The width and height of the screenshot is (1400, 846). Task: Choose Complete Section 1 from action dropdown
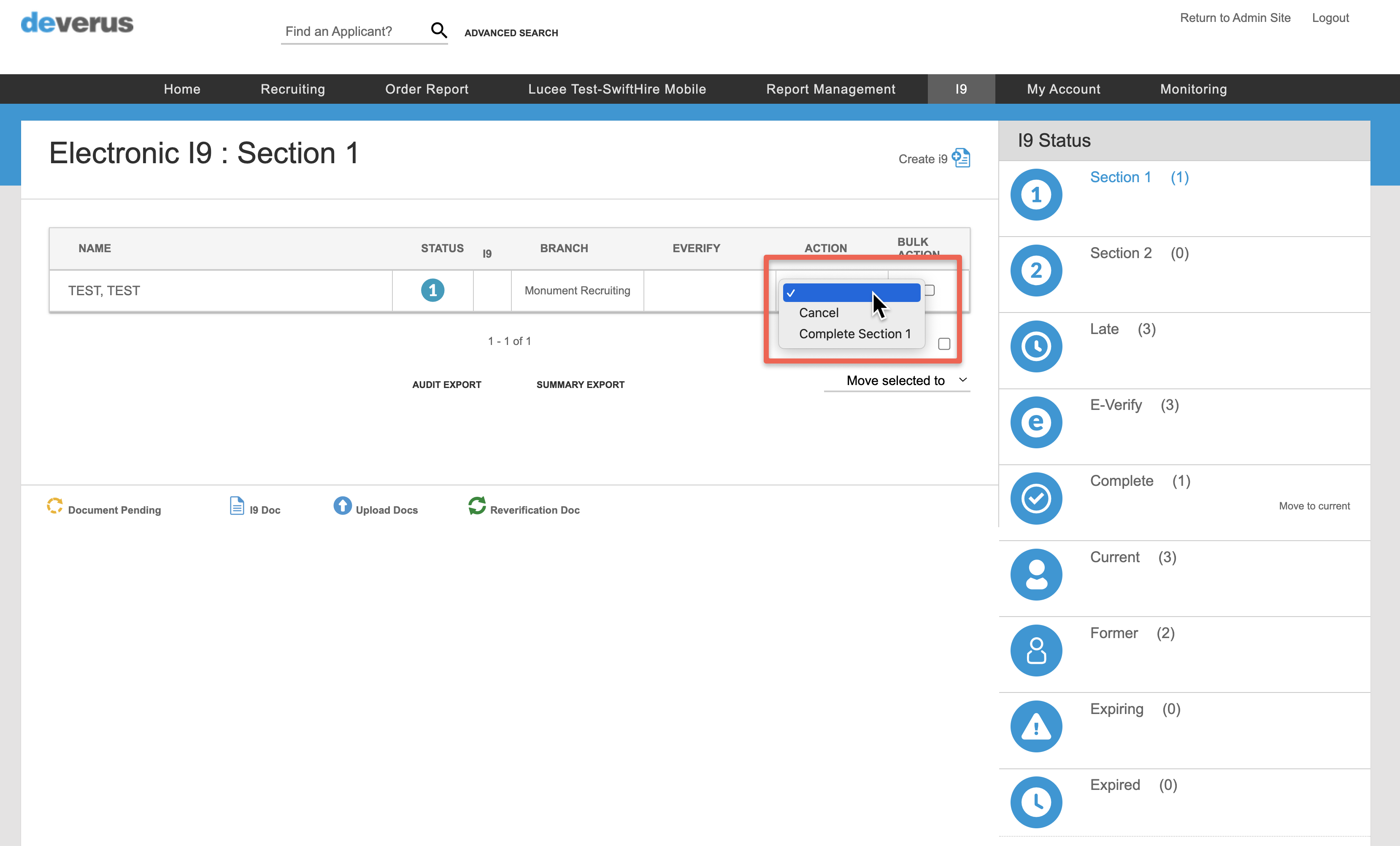point(854,334)
